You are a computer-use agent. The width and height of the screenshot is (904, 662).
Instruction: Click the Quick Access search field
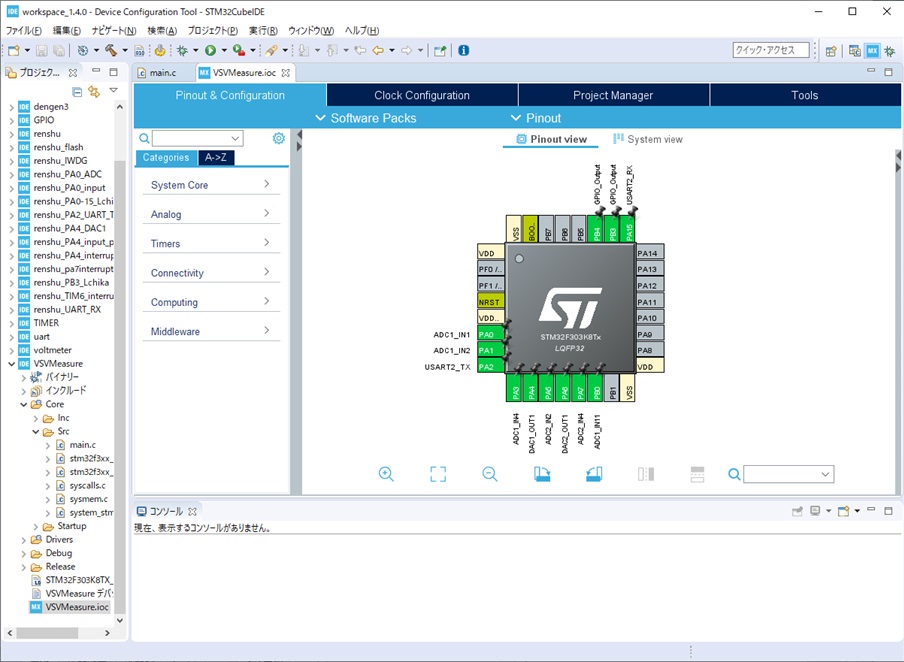tap(770, 50)
